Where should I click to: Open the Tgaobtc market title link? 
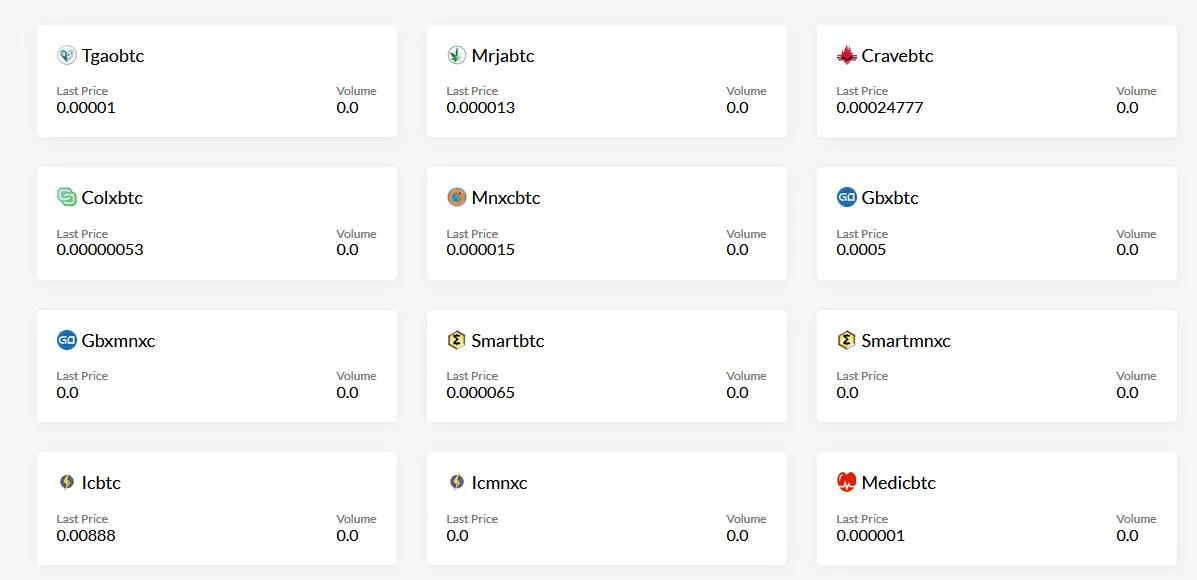[113, 56]
